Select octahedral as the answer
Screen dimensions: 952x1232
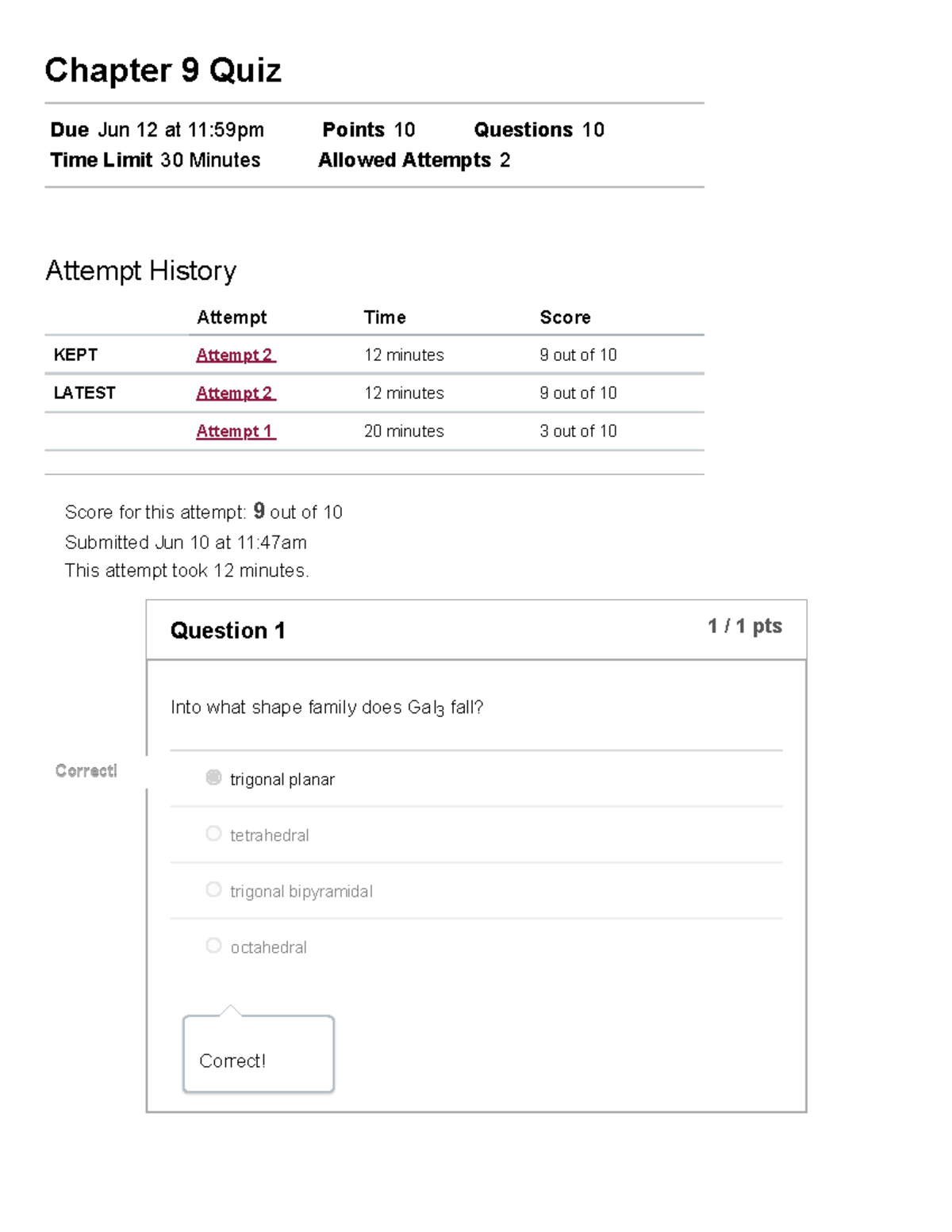coord(213,945)
